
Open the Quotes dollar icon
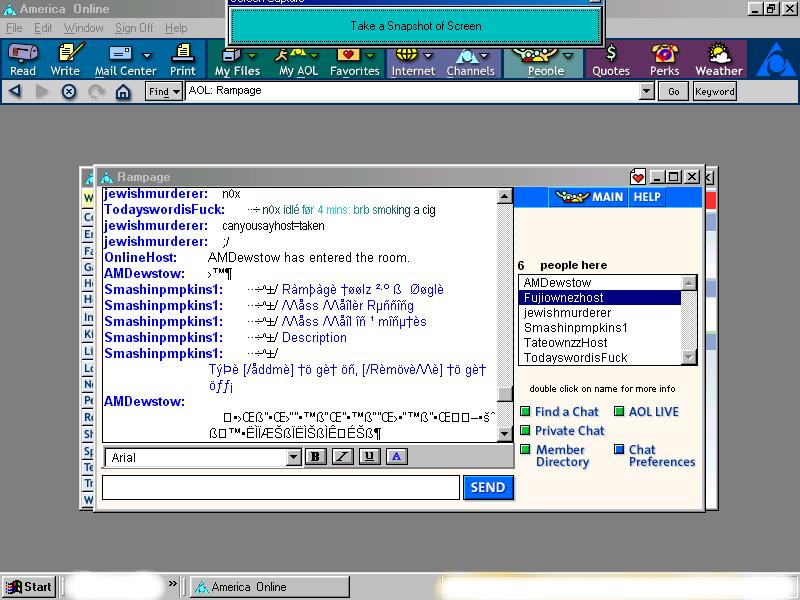click(x=610, y=59)
